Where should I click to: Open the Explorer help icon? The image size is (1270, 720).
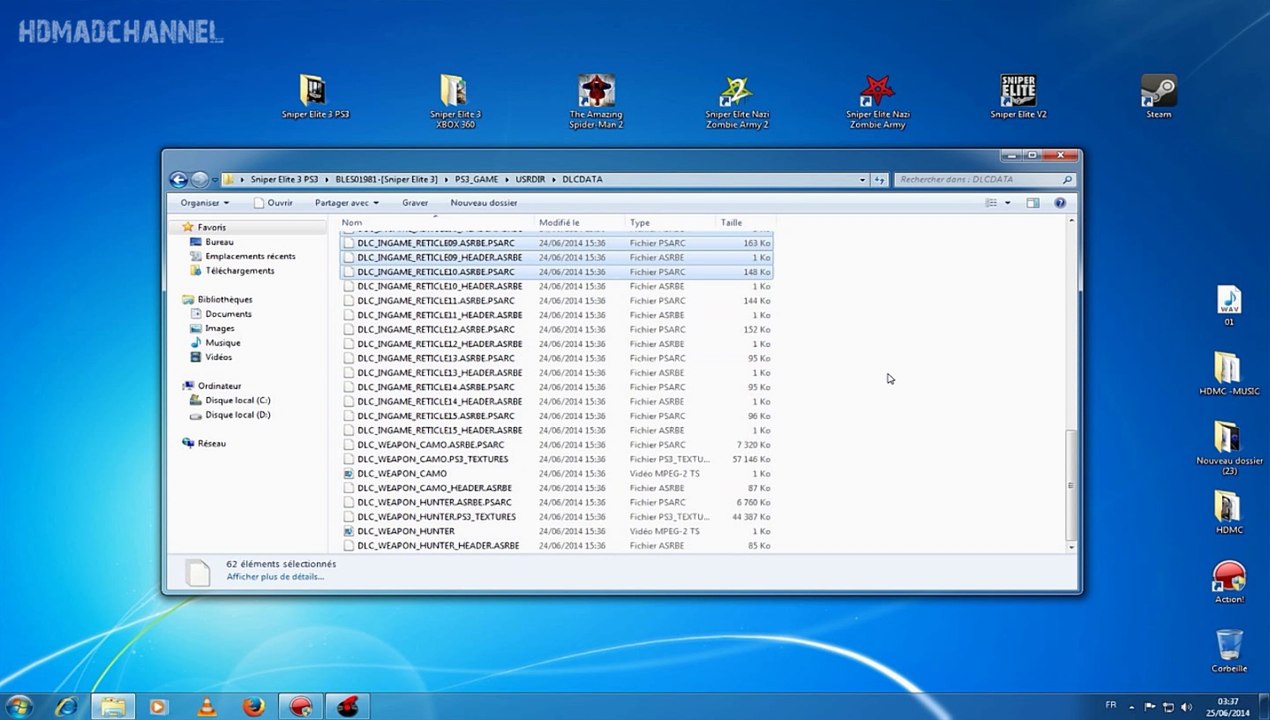[x=1060, y=203]
